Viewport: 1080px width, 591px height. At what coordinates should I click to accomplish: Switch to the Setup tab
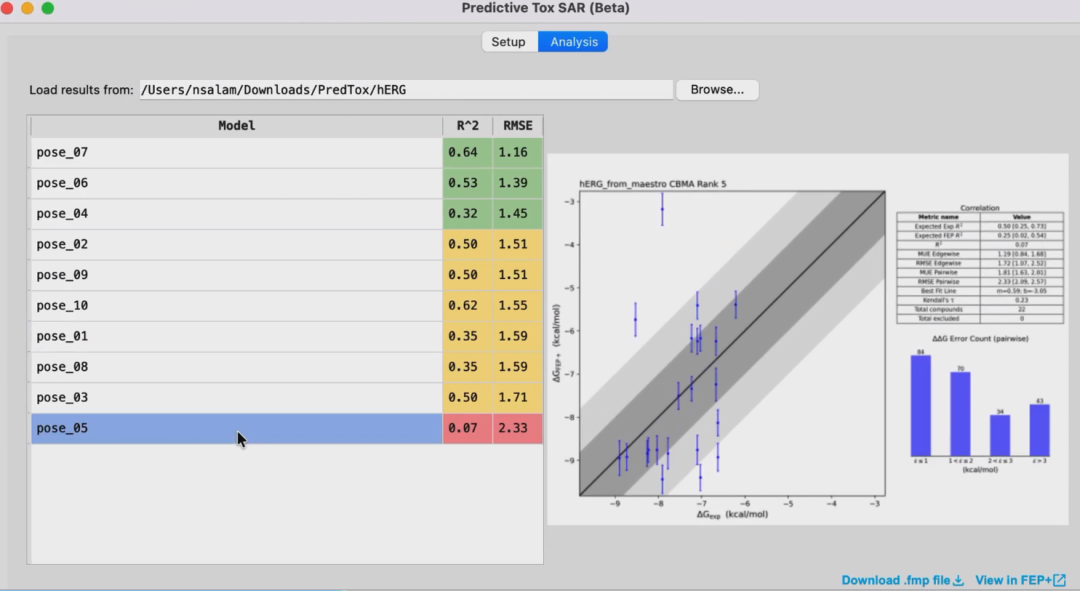(509, 42)
